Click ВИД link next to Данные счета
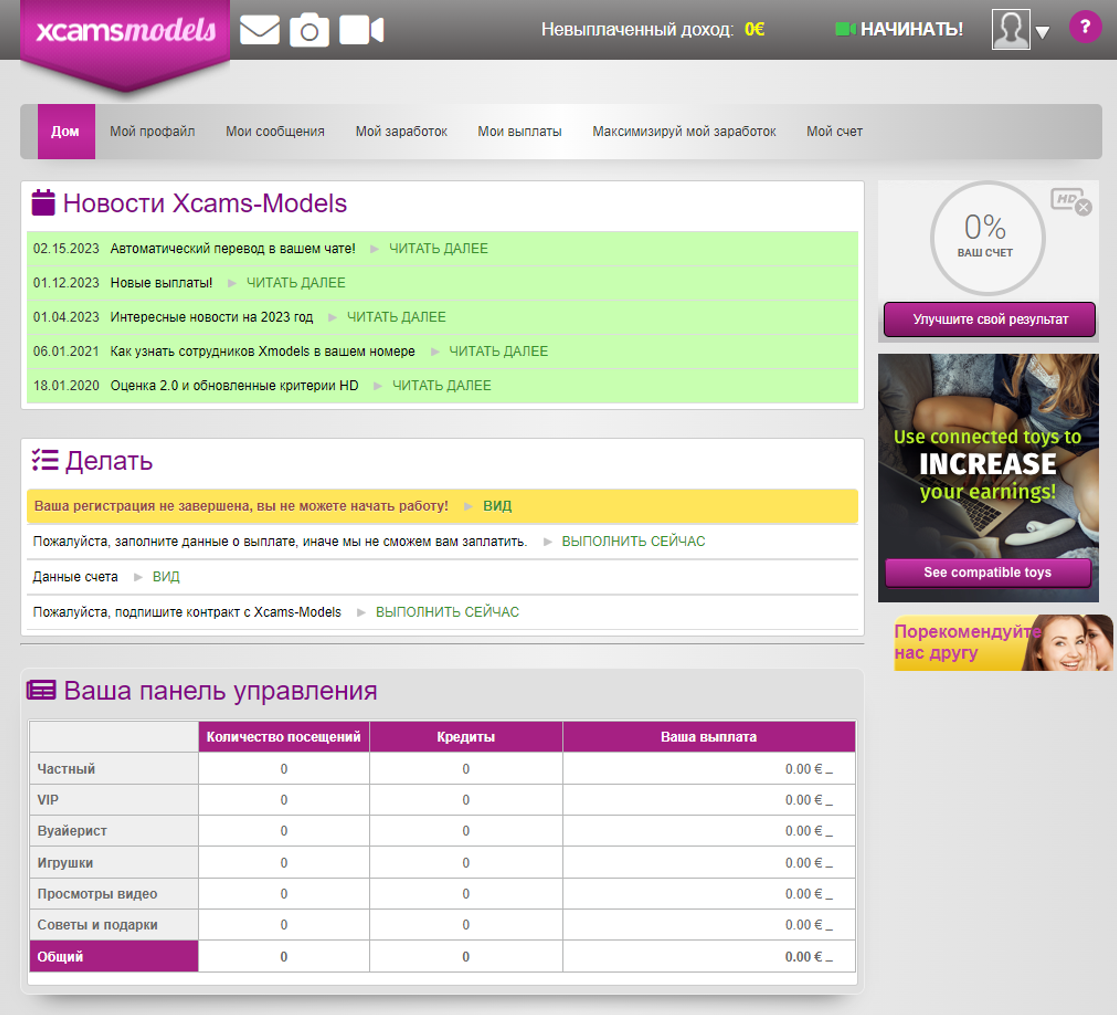The width and height of the screenshot is (1117, 1015). click(x=166, y=577)
